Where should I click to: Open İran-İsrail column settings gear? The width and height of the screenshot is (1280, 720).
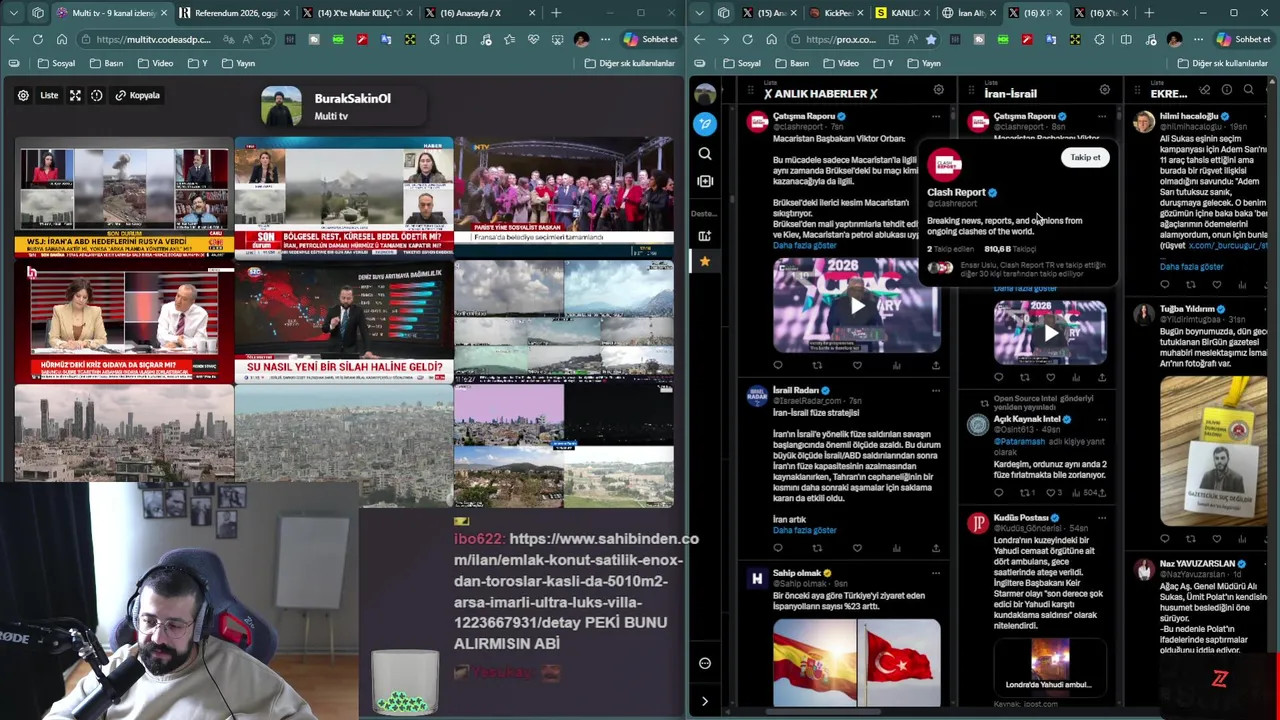pos(1104,90)
